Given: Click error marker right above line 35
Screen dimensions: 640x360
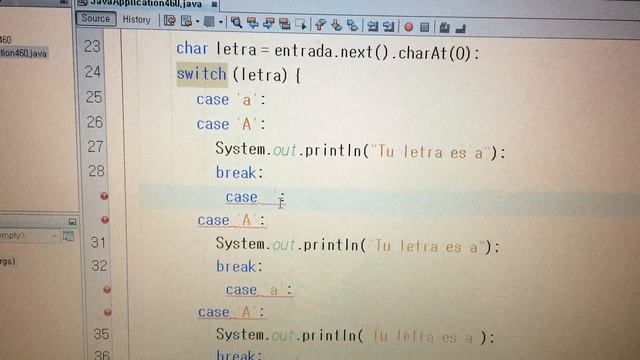Looking at the screenshot, I should click(108, 313).
